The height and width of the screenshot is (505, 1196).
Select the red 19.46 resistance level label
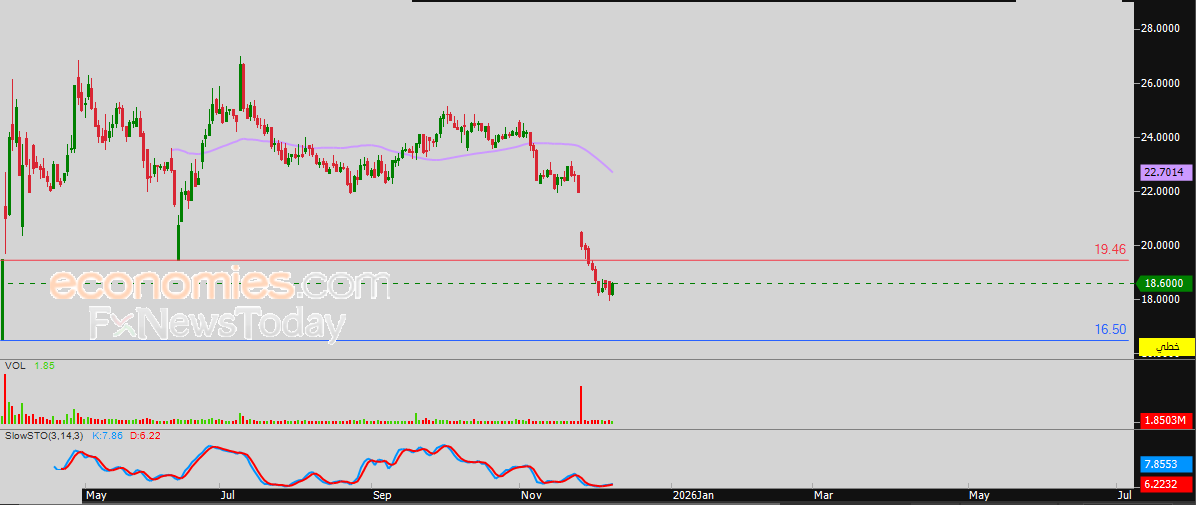[1111, 249]
